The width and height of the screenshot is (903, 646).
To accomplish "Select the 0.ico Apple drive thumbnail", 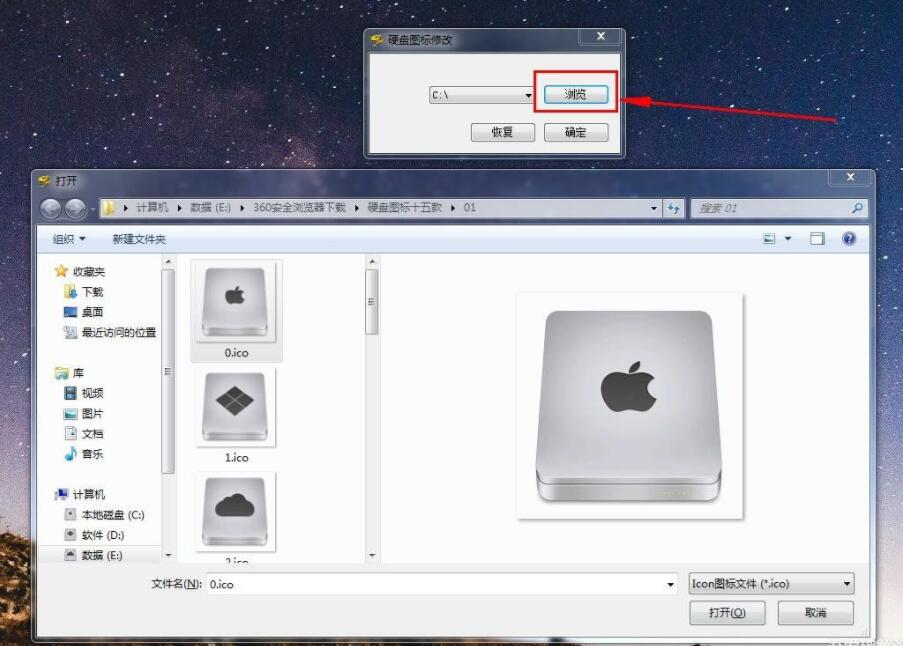I will [x=235, y=302].
